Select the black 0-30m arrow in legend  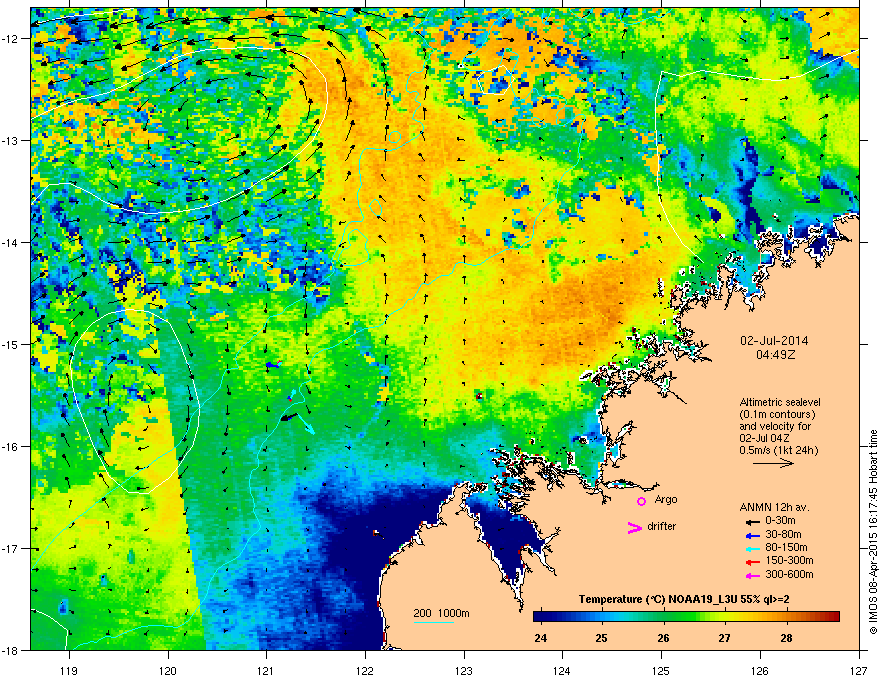(x=751, y=521)
